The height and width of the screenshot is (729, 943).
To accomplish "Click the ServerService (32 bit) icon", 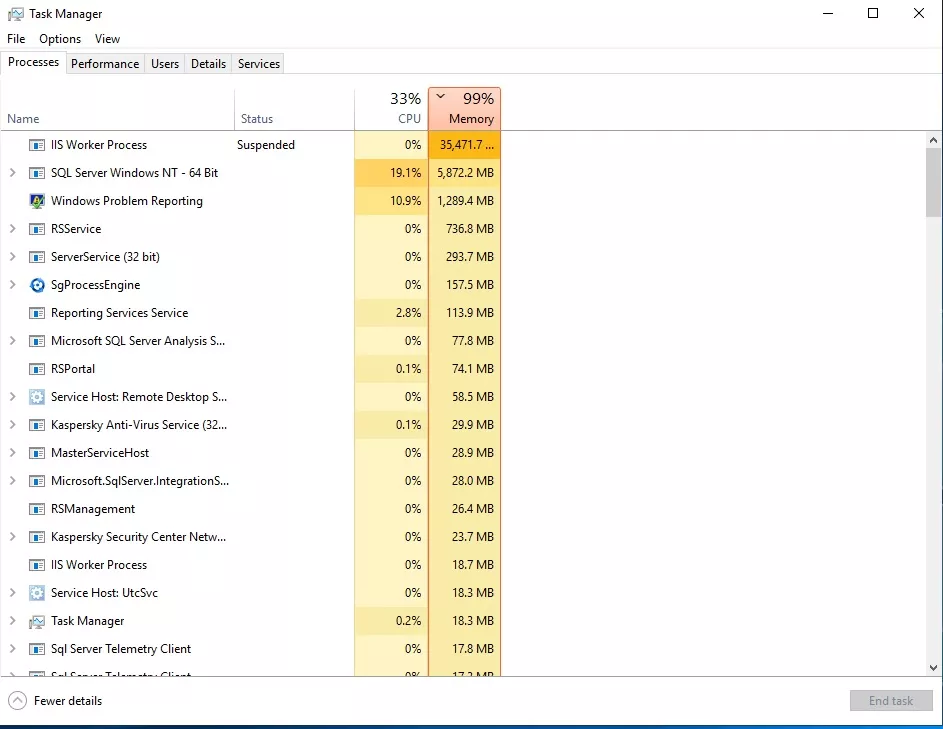I will [37, 257].
